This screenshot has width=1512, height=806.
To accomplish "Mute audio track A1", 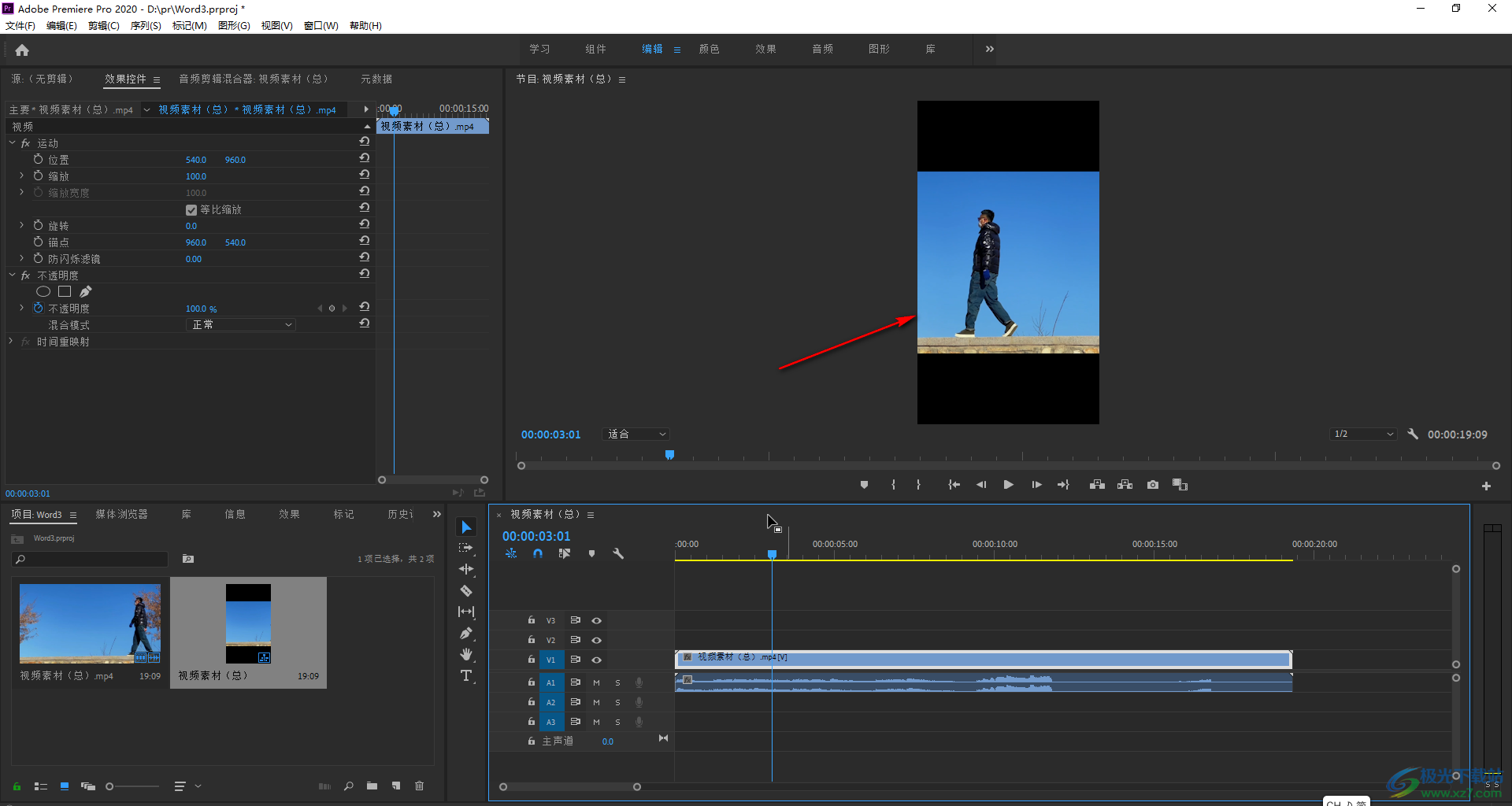I will [x=596, y=682].
